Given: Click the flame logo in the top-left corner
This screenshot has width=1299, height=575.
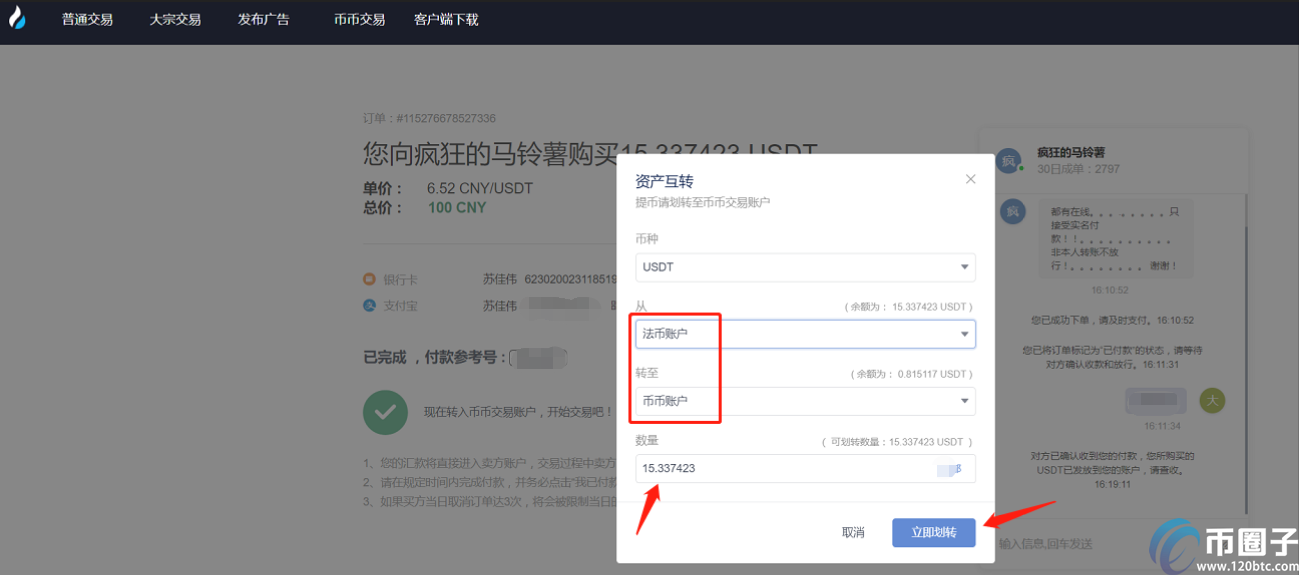Looking at the screenshot, I should [x=17, y=19].
